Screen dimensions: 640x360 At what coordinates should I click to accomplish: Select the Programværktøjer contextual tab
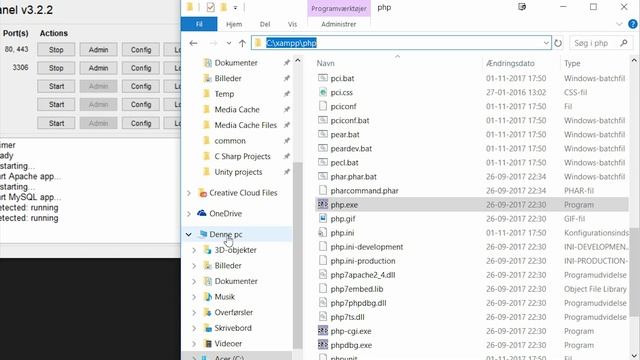(339, 8)
